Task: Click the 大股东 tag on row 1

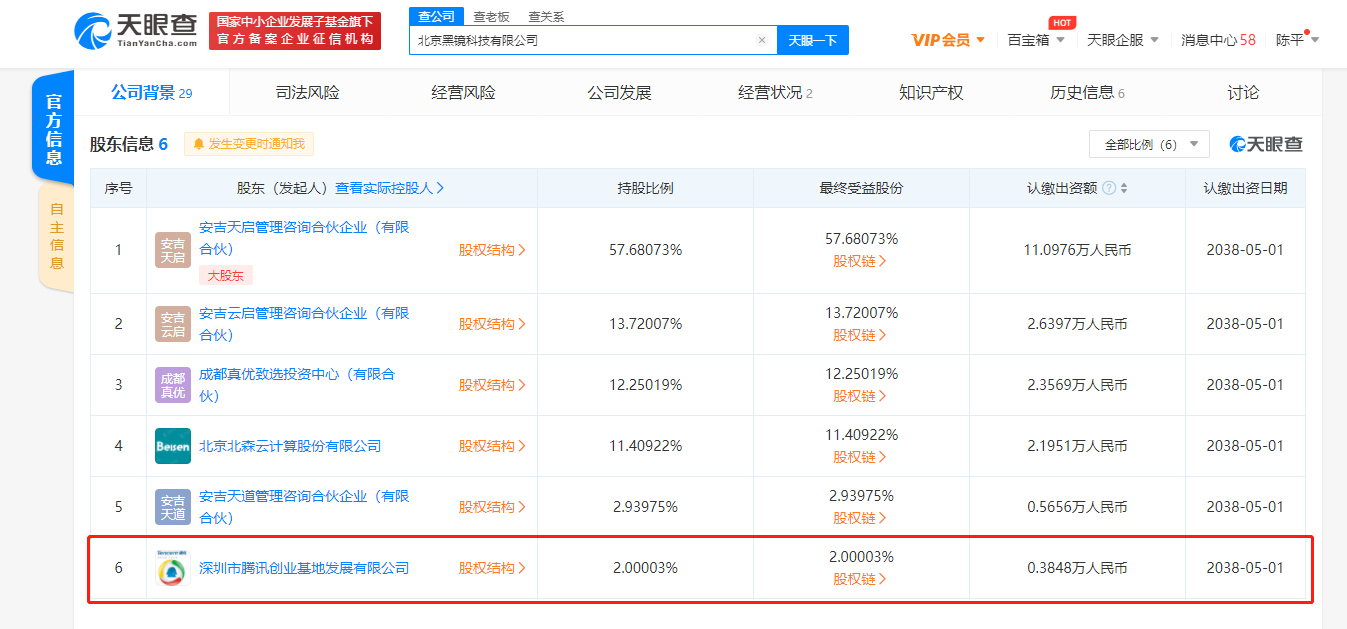Action: tap(225, 276)
